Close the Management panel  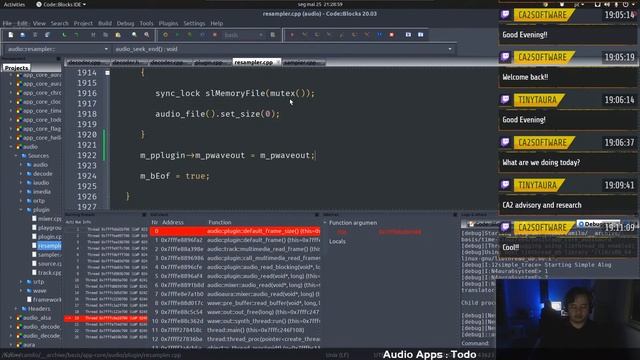tap(58, 59)
